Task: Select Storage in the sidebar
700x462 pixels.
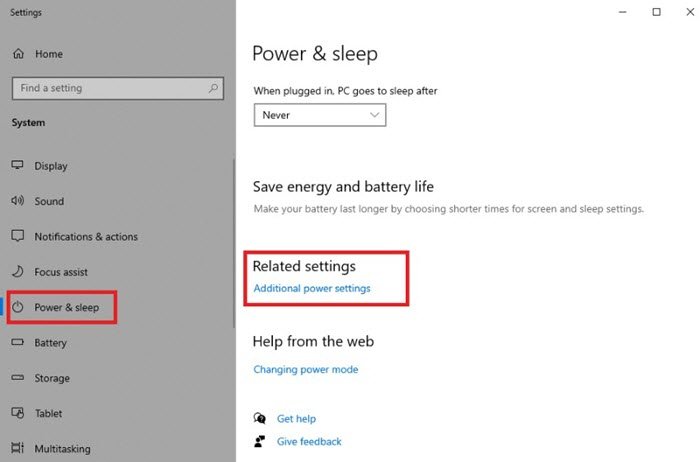Action: (x=52, y=378)
